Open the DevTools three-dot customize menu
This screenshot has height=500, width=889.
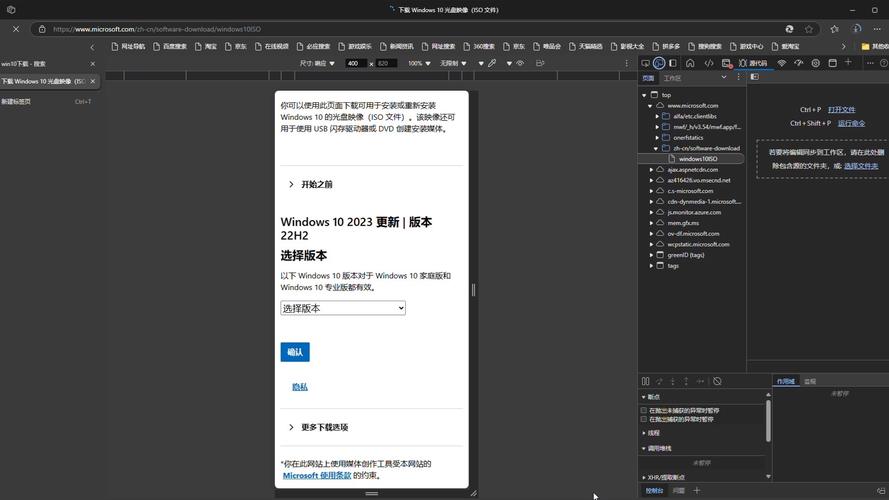click(870, 63)
